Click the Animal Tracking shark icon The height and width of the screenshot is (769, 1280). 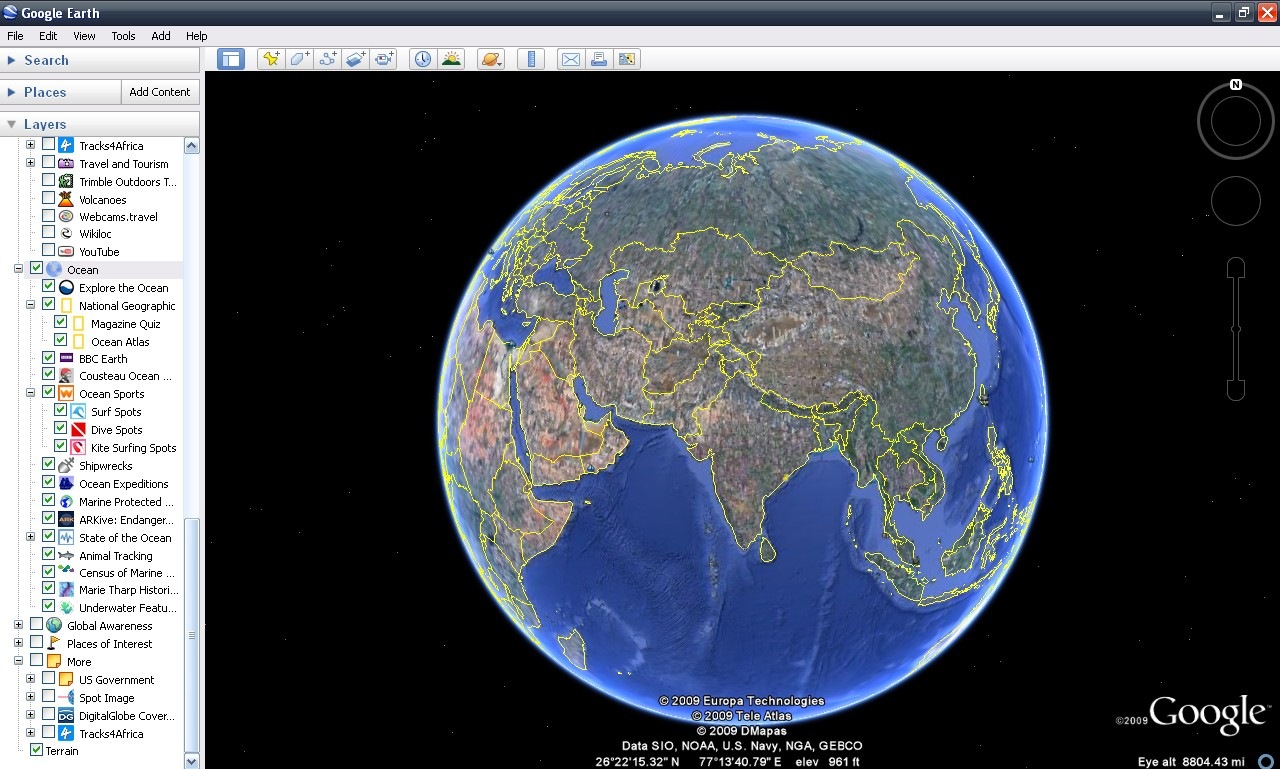pyautogui.click(x=65, y=555)
